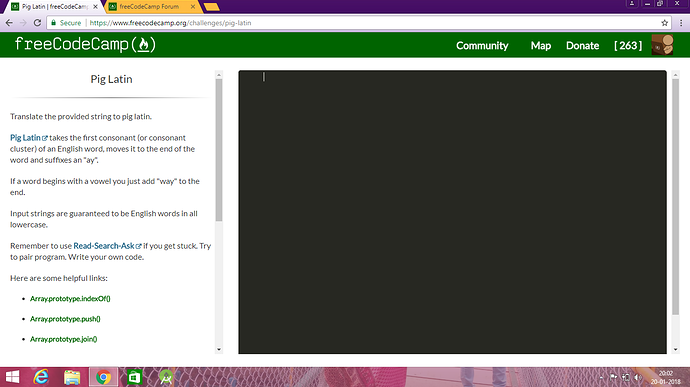Click the Secure padlock icon
This screenshot has width=690, height=387.
point(54,22)
